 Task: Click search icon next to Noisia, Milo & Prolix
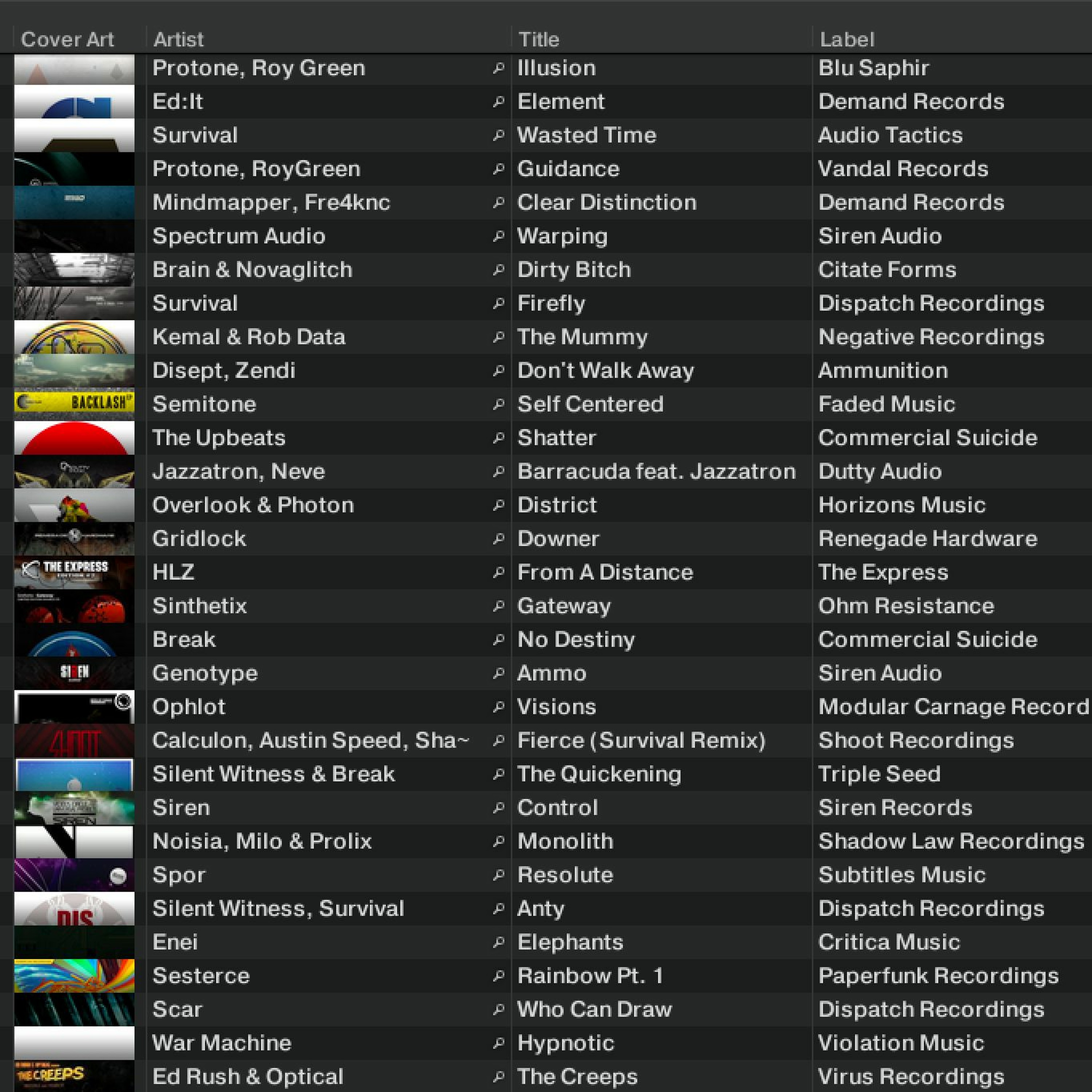(498, 841)
